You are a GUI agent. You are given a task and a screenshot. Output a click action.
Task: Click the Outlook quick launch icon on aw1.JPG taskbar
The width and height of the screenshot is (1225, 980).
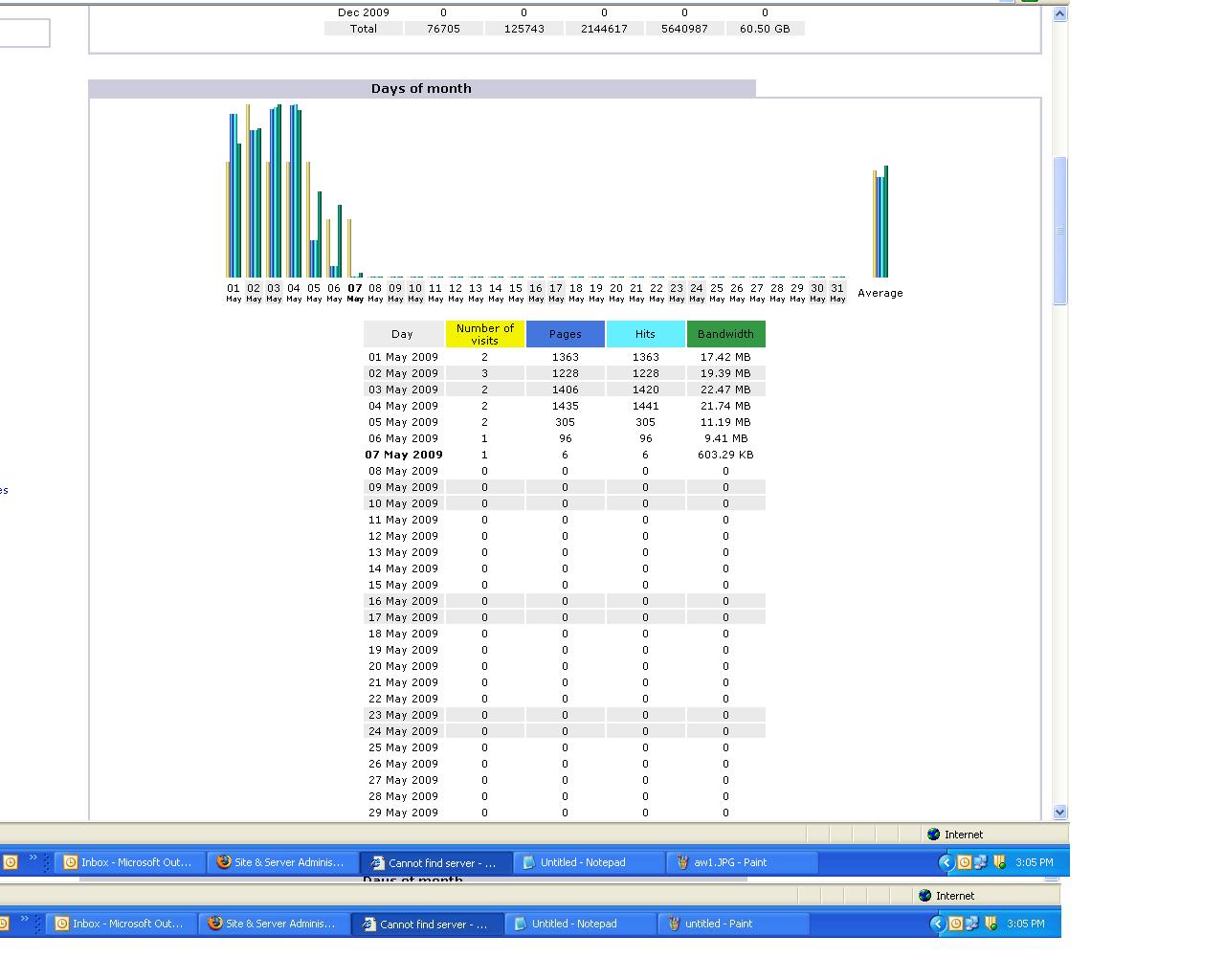click(x=11, y=862)
